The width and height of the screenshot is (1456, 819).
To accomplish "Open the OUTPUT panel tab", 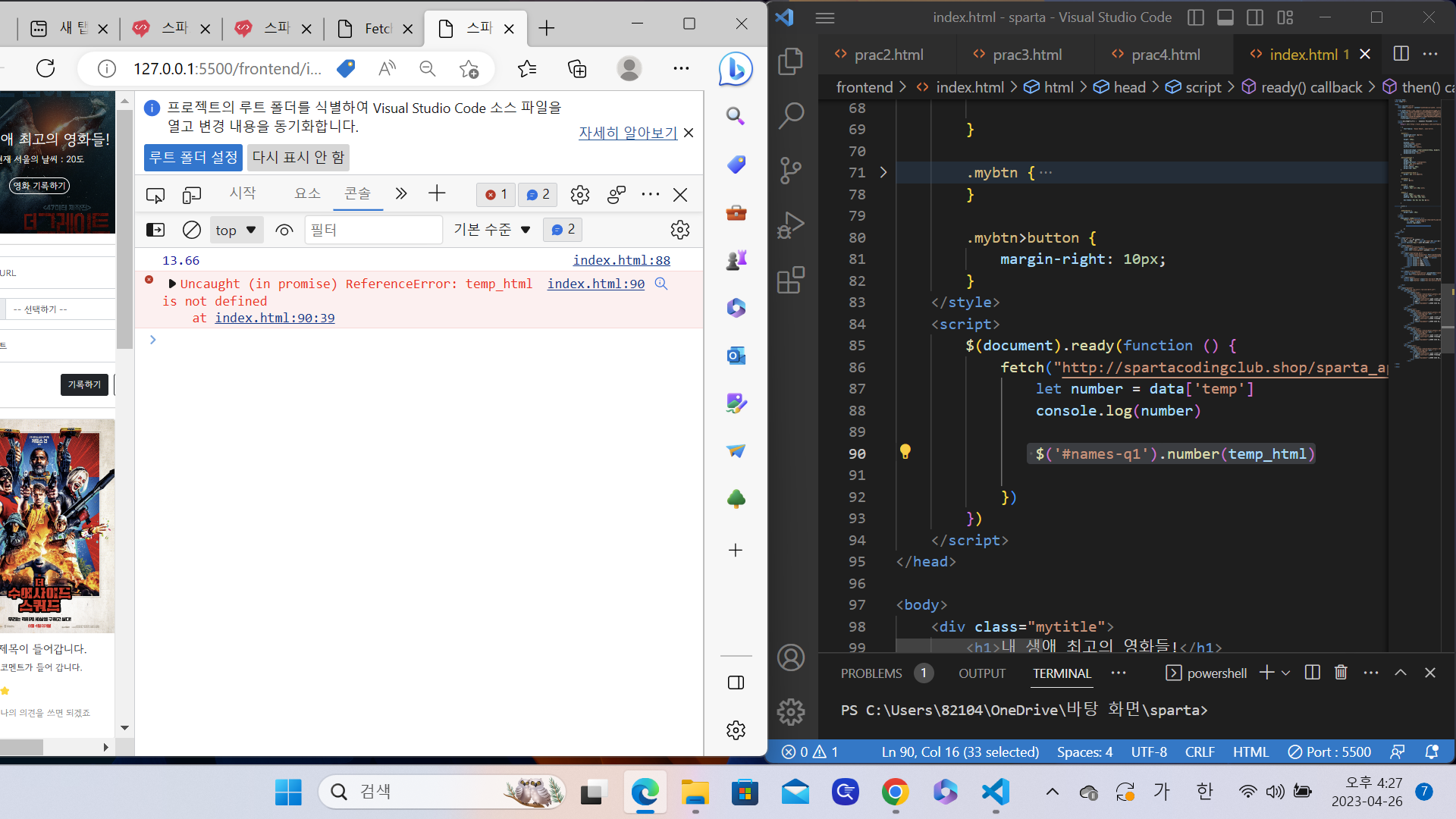I will coord(982,673).
